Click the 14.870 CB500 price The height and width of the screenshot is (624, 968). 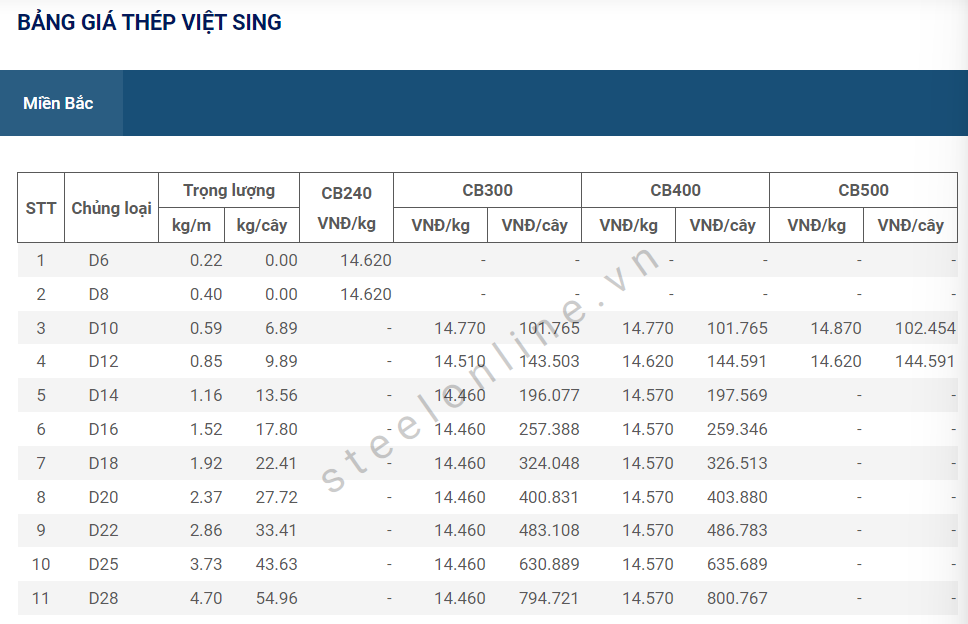836,328
